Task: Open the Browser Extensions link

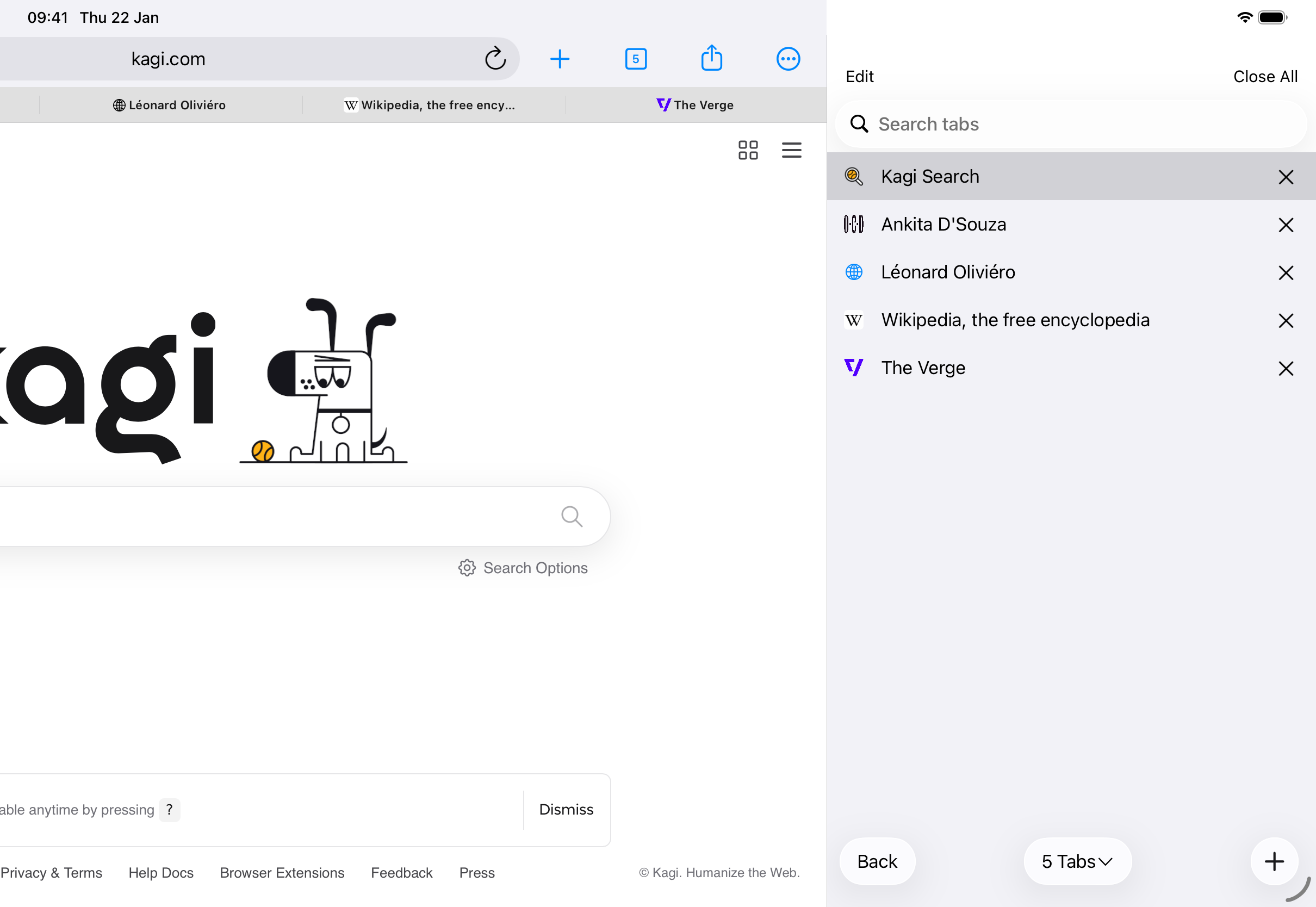Action: pyautogui.click(x=282, y=872)
